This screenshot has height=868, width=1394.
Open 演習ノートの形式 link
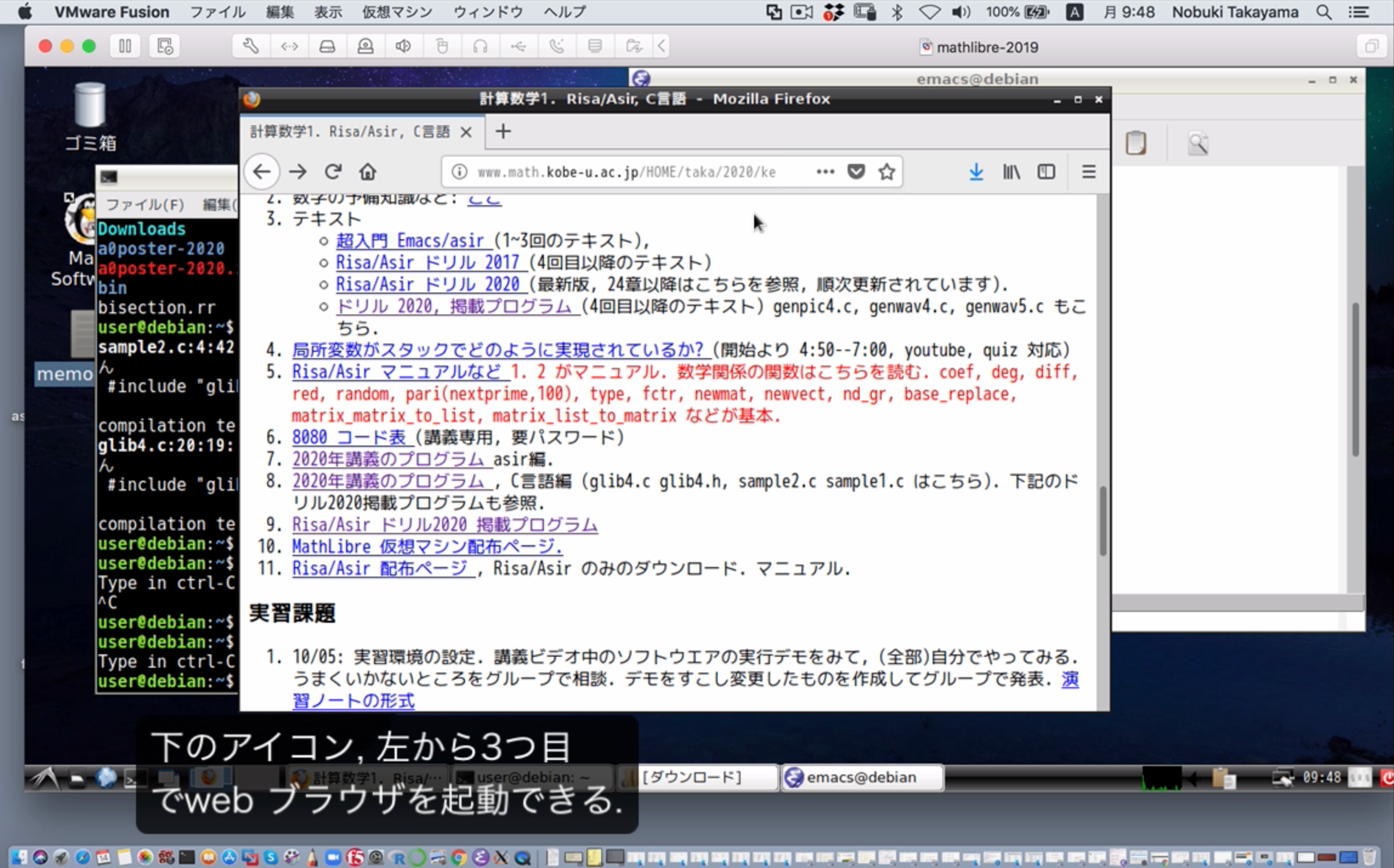353,700
